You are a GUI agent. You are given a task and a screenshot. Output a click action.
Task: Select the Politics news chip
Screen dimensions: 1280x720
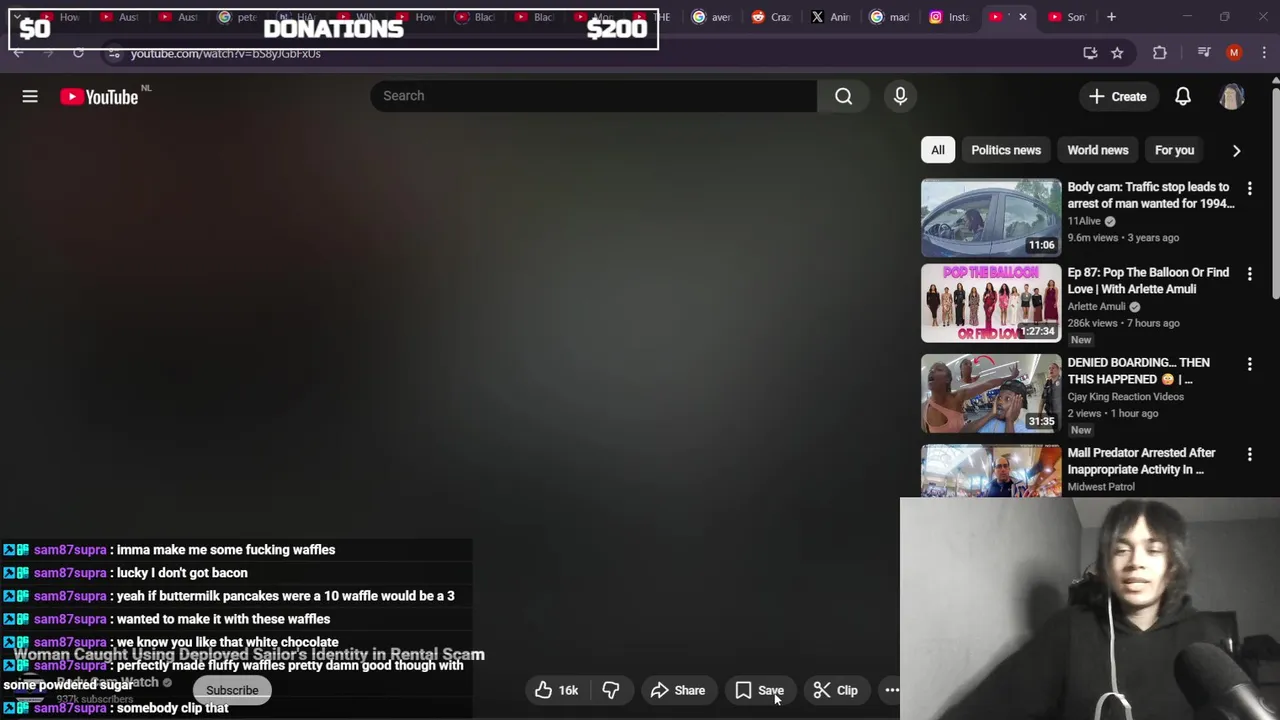pyautogui.click(x=1006, y=150)
